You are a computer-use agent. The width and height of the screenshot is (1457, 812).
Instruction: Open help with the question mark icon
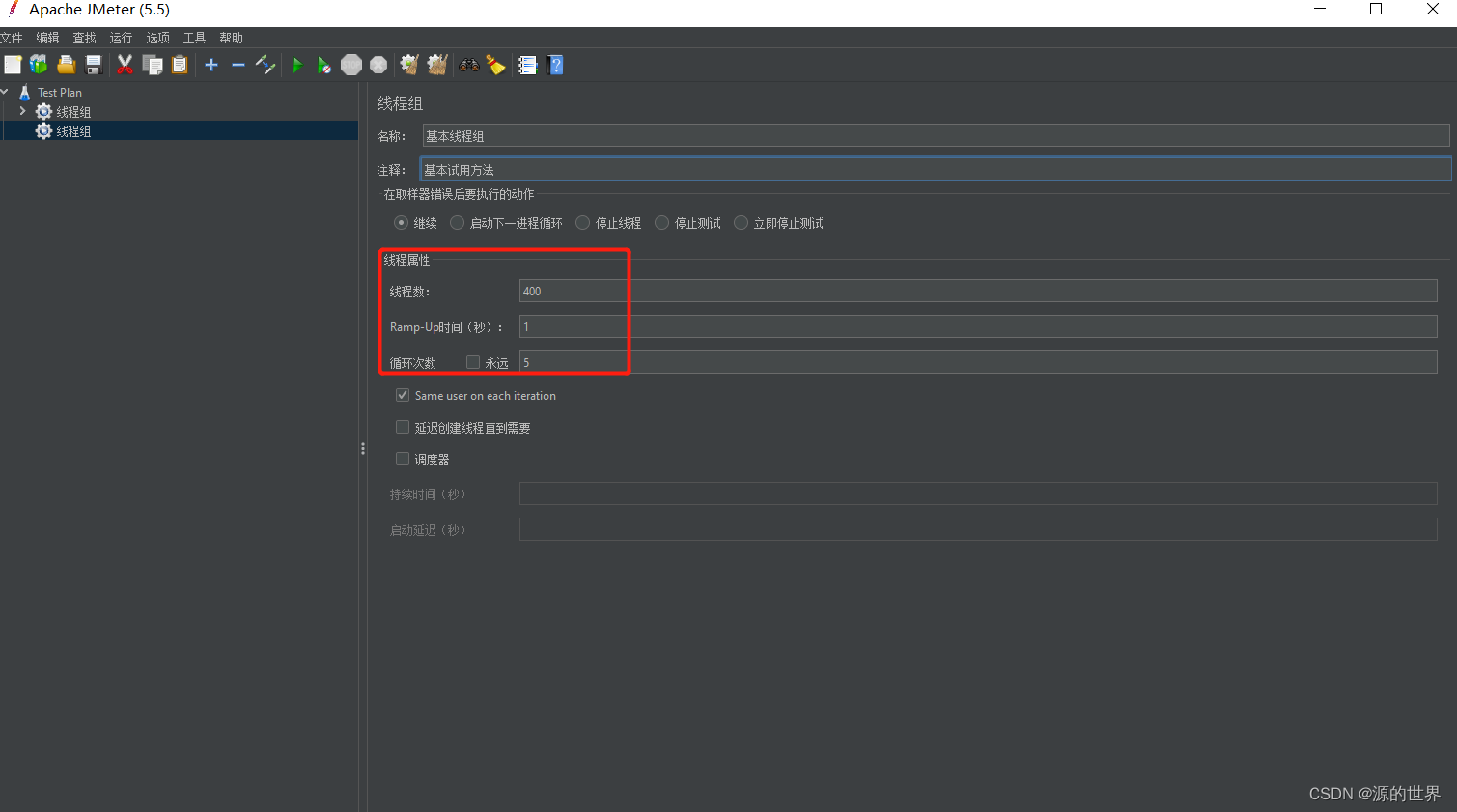point(555,65)
